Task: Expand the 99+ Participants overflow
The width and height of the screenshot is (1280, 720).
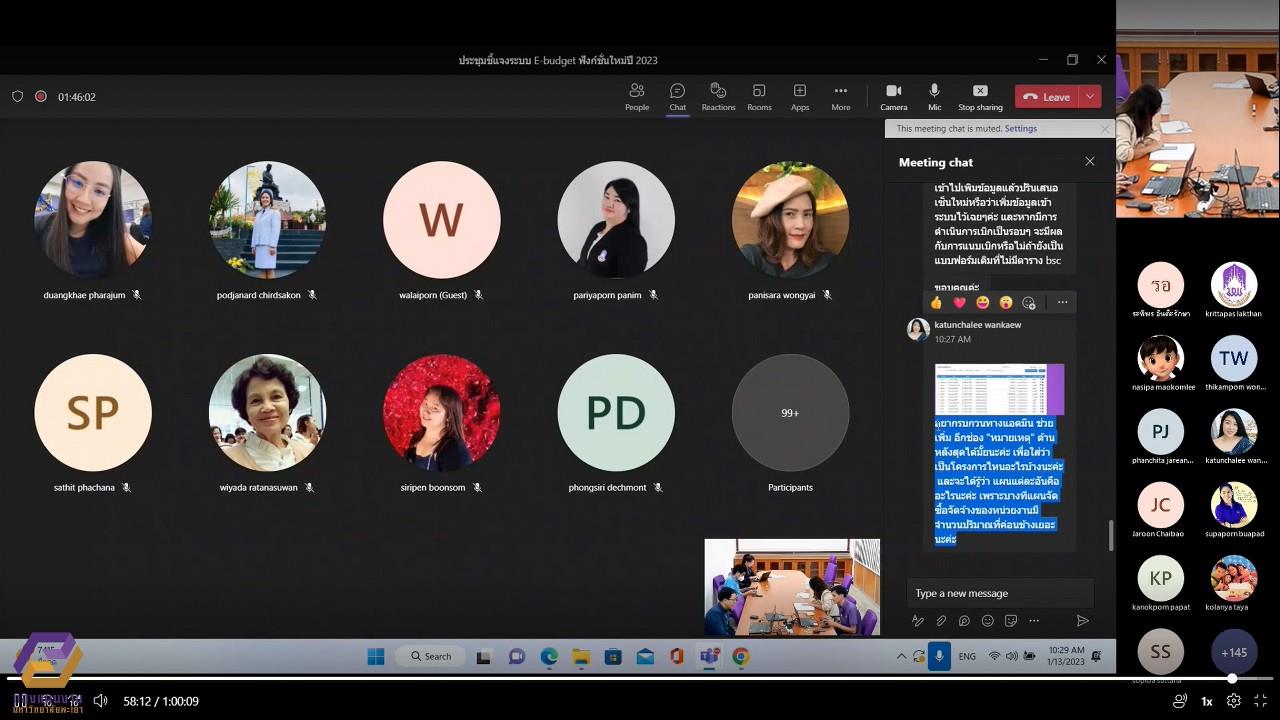Action: pyautogui.click(x=790, y=413)
